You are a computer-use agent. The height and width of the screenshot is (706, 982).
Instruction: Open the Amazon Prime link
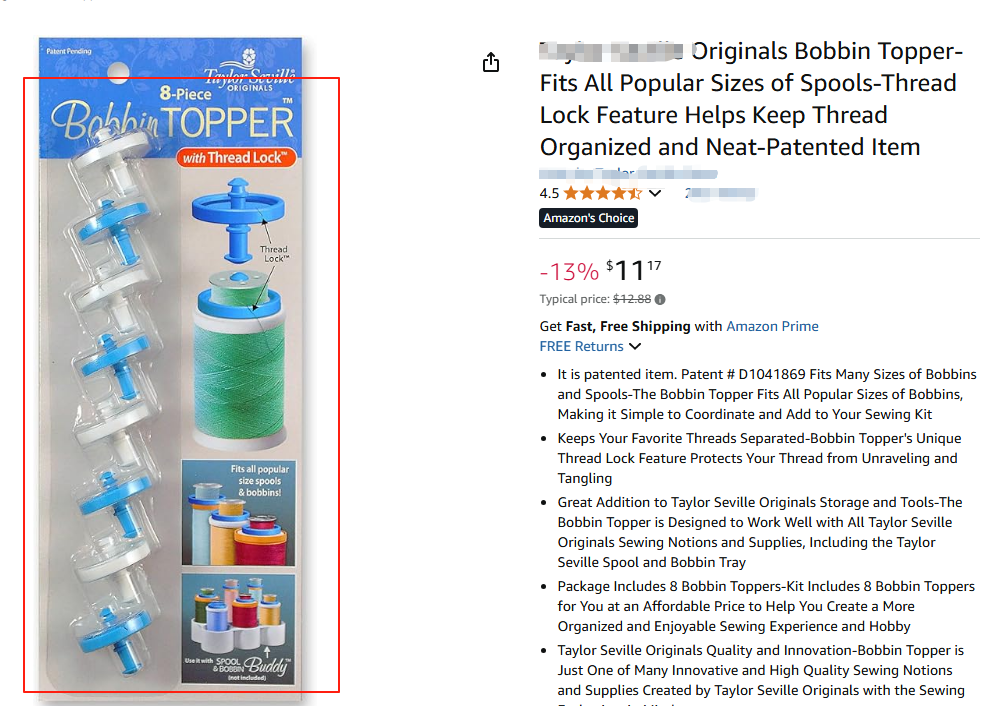pyautogui.click(x=772, y=326)
